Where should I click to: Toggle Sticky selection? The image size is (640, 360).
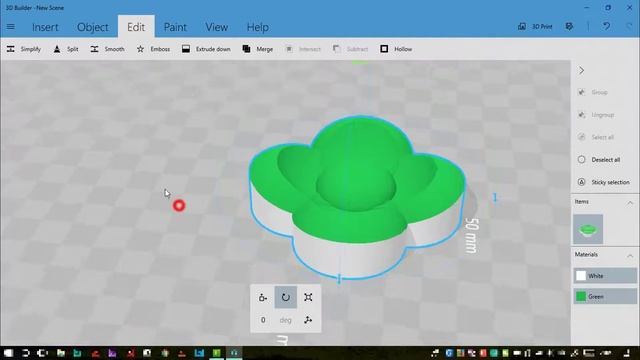tap(604, 182)
